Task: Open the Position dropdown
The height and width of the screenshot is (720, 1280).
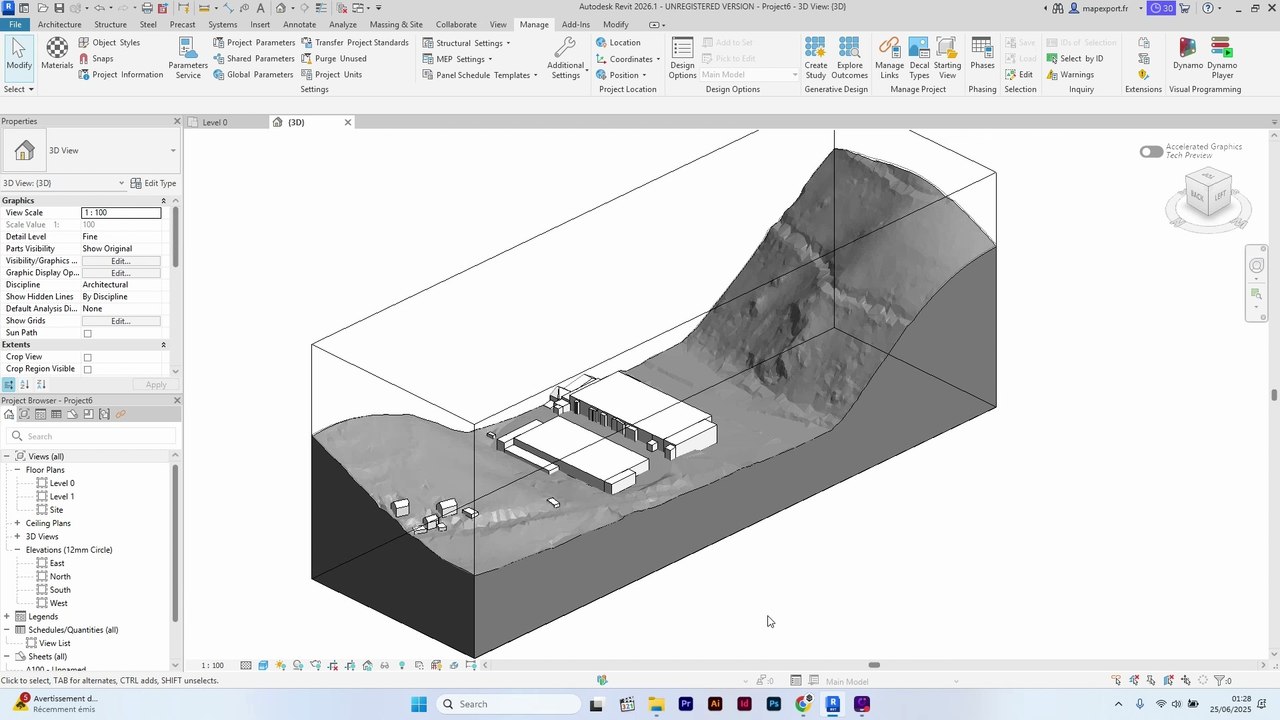Action: (x=621, y=75)
